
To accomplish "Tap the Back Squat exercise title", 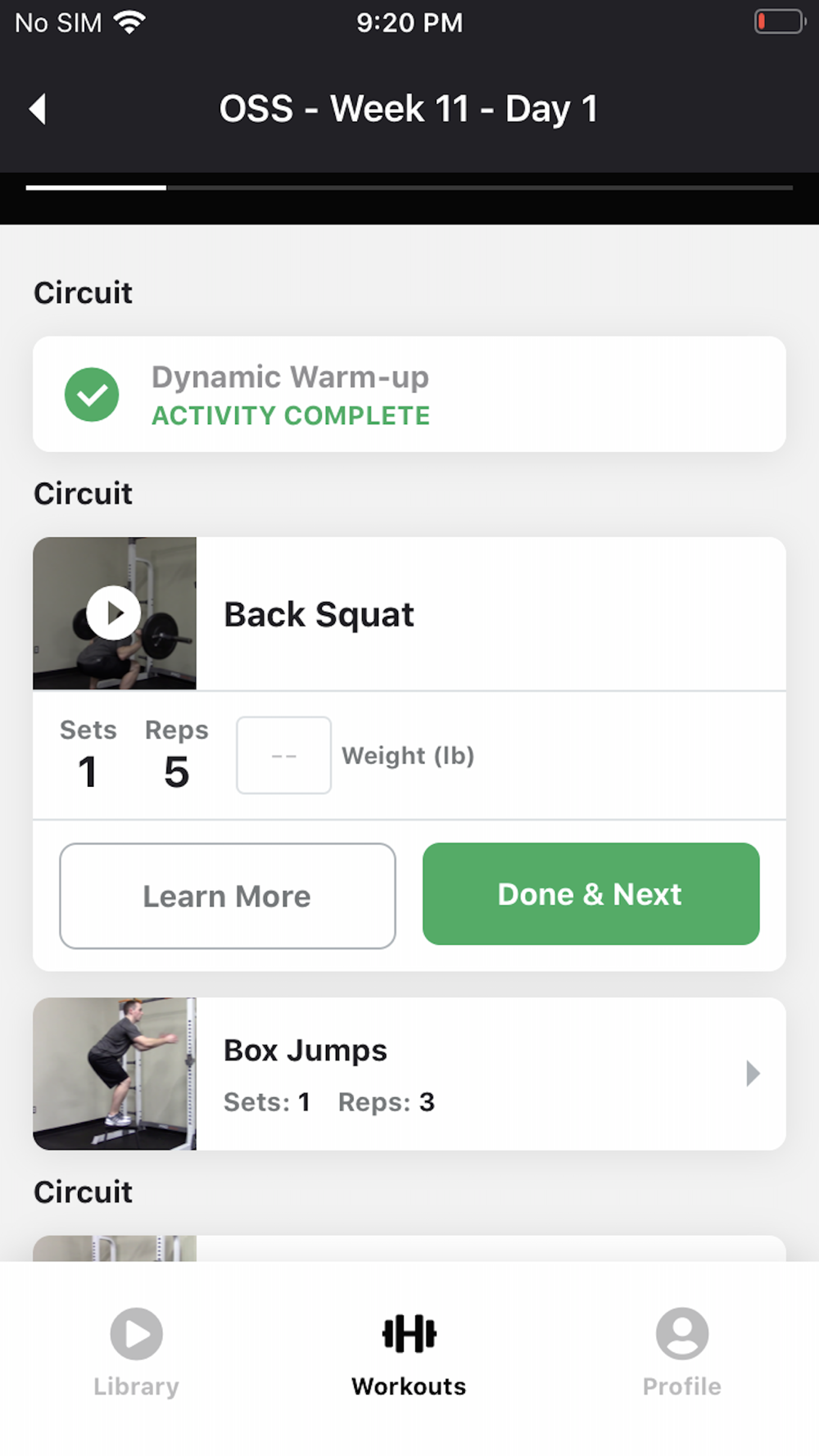I will pos(319,614).
